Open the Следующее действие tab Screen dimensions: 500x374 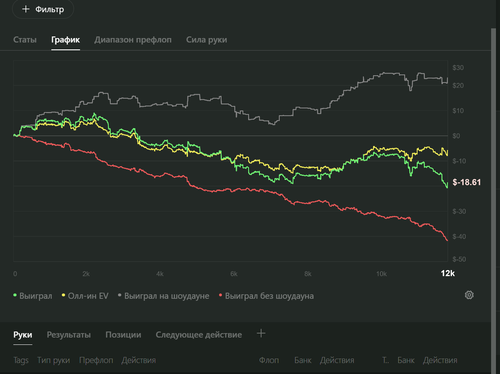[199, 335]
